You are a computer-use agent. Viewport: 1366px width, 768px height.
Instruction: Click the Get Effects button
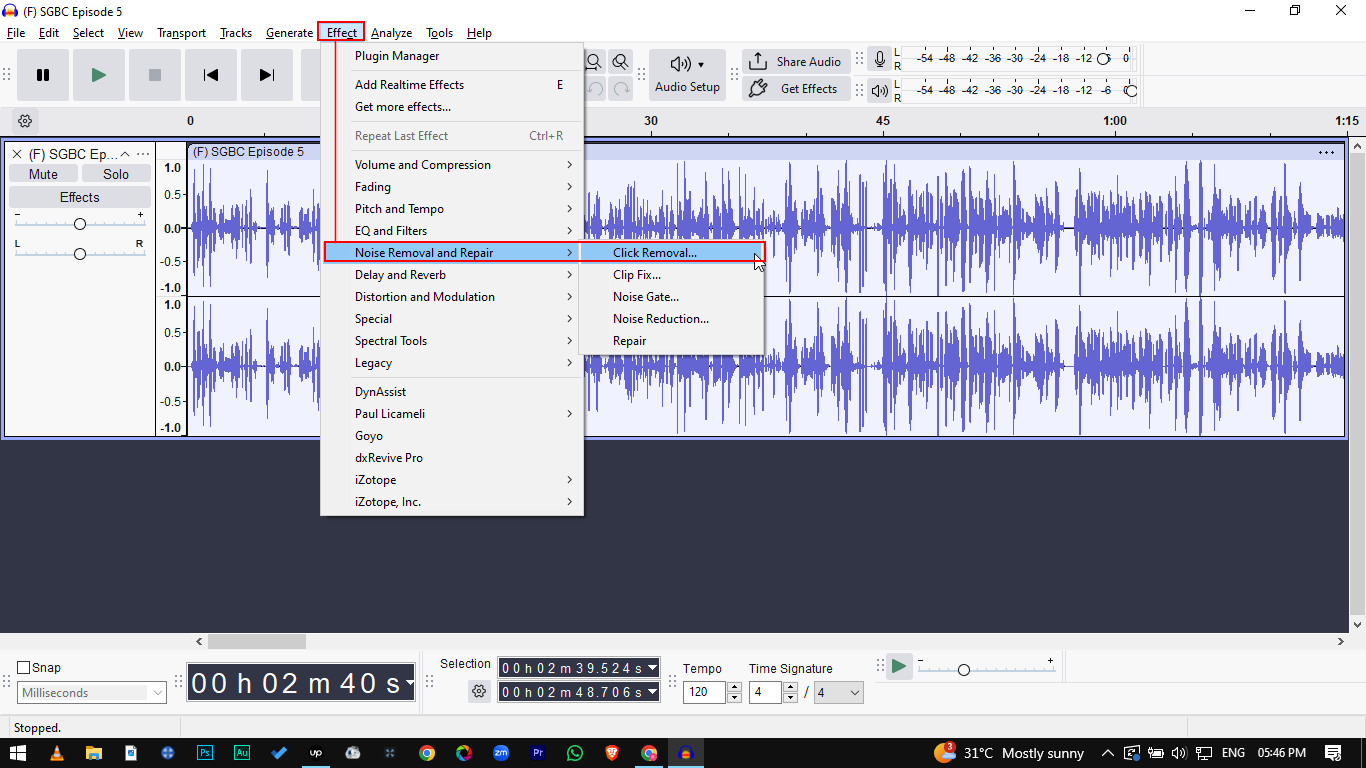pos(796,89)
